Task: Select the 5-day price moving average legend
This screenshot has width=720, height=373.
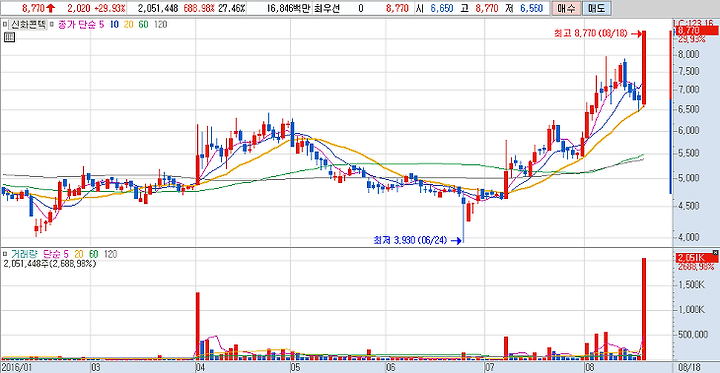Action: [x=101, y=25]
